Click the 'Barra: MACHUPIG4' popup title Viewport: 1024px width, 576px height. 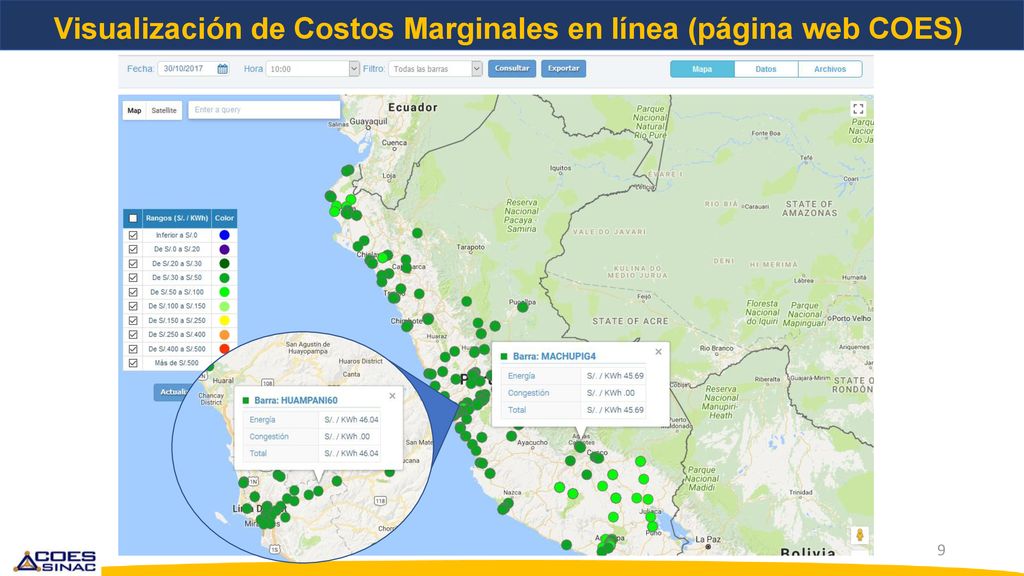(x=554, y=357)
